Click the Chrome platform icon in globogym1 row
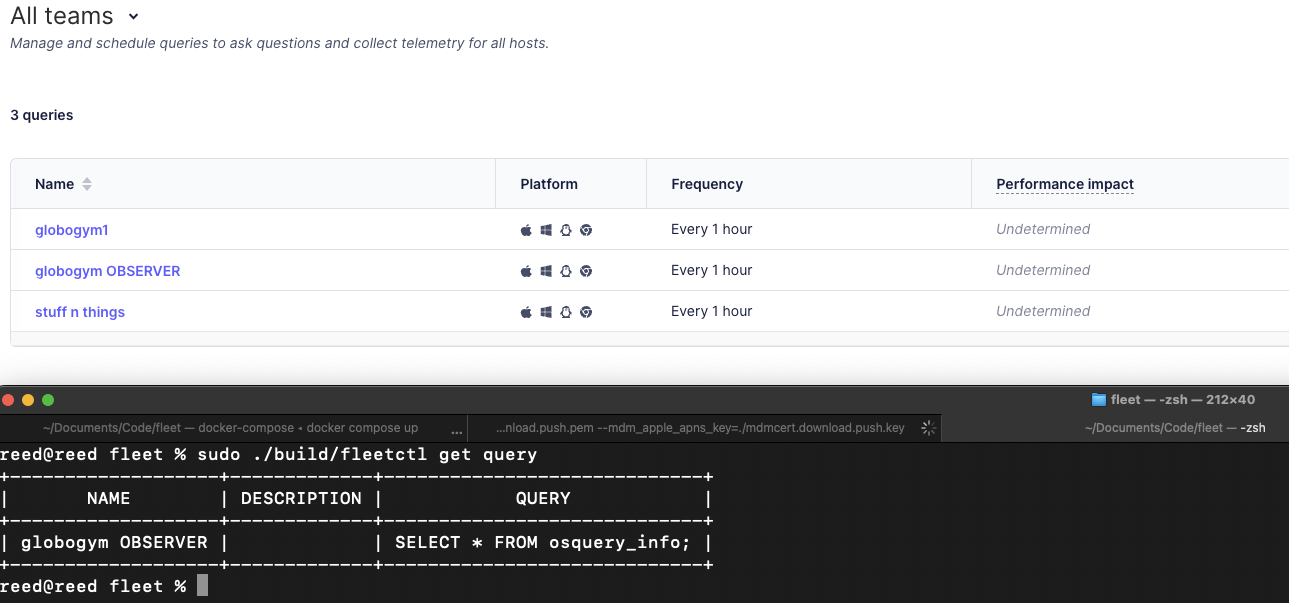Image resolution: width=1289 pixels, height=603 pixels. (x=586, y=230)
